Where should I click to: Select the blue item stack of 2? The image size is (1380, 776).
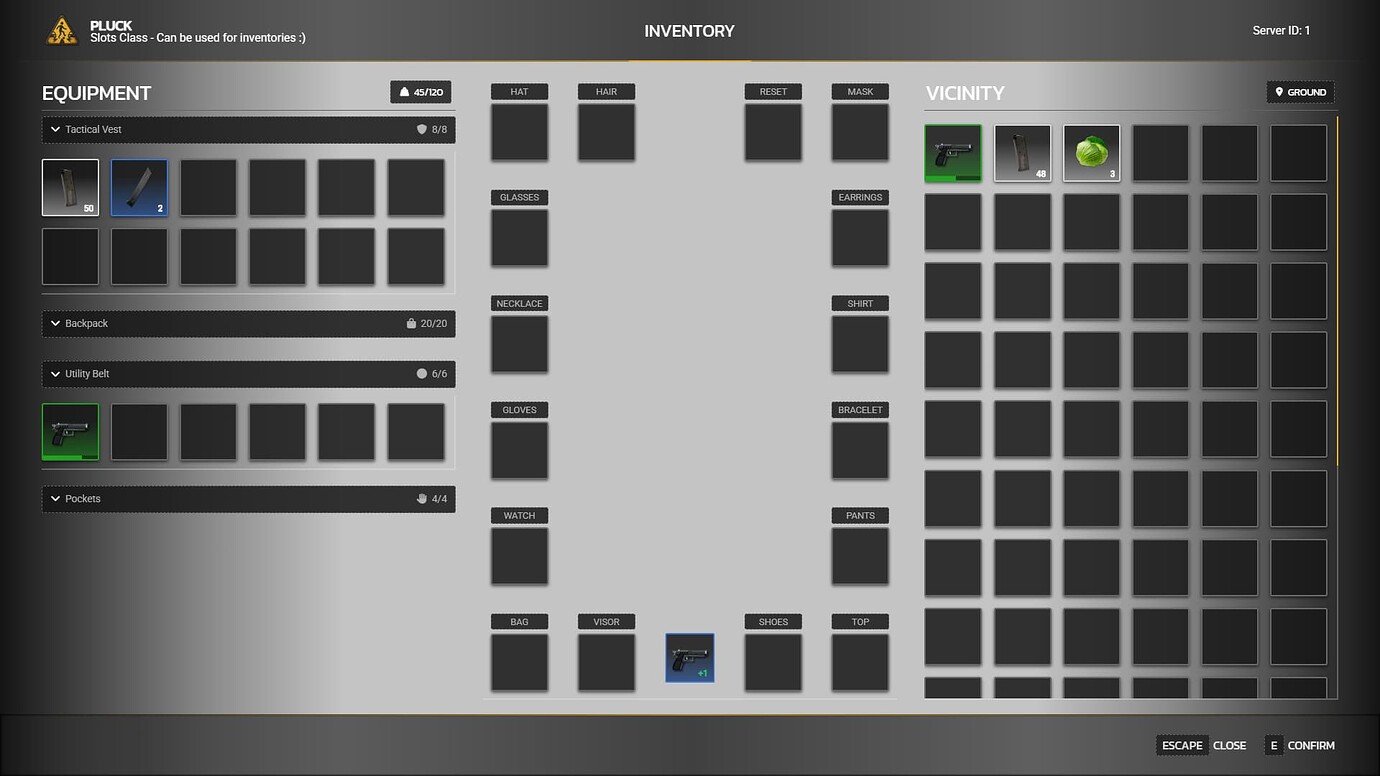pyautogui.click(x=139, y=188)
